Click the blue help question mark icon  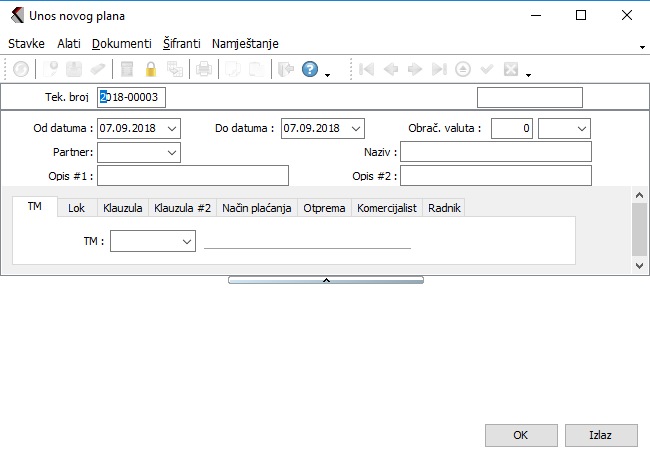[x=309, y=69]
